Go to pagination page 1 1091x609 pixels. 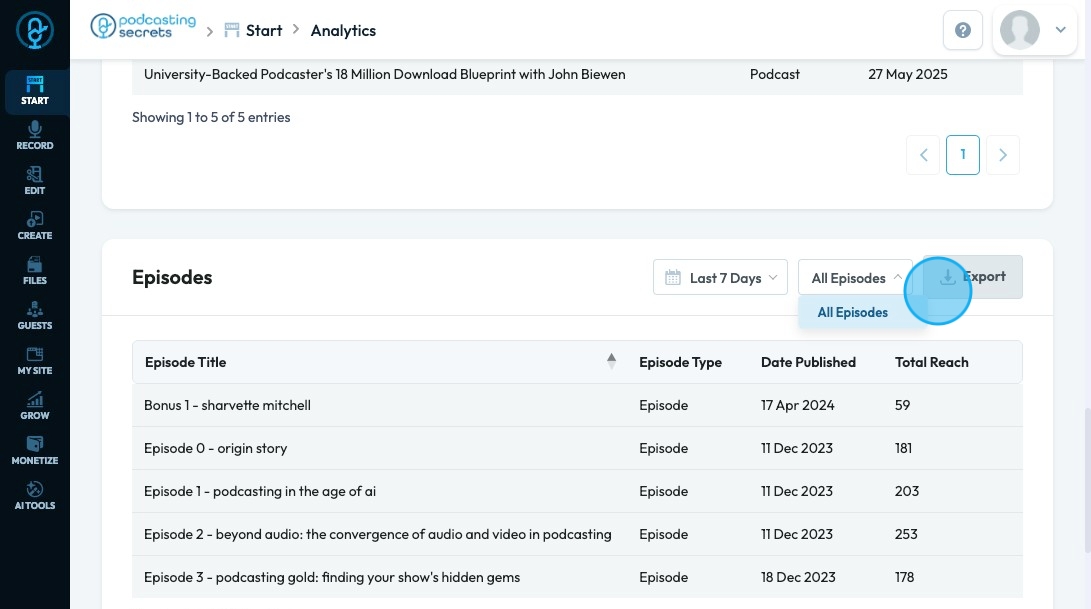963,155
